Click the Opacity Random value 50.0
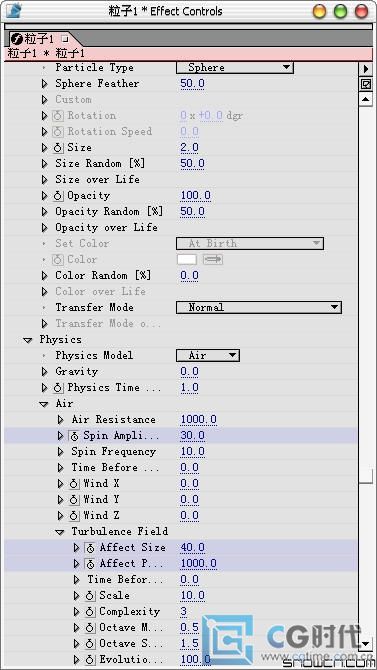Image resolution: width=377 pixels, height=670 pixels. (x=192, y=212)
